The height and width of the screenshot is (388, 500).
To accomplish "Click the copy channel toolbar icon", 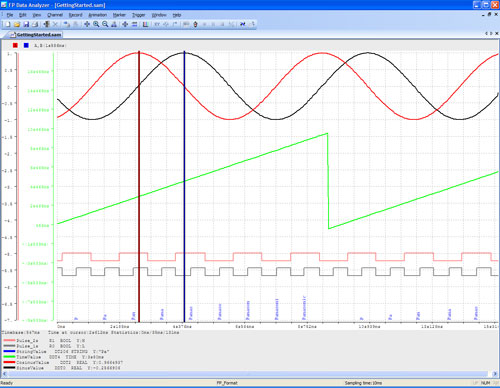I will [x=67, y=24].
